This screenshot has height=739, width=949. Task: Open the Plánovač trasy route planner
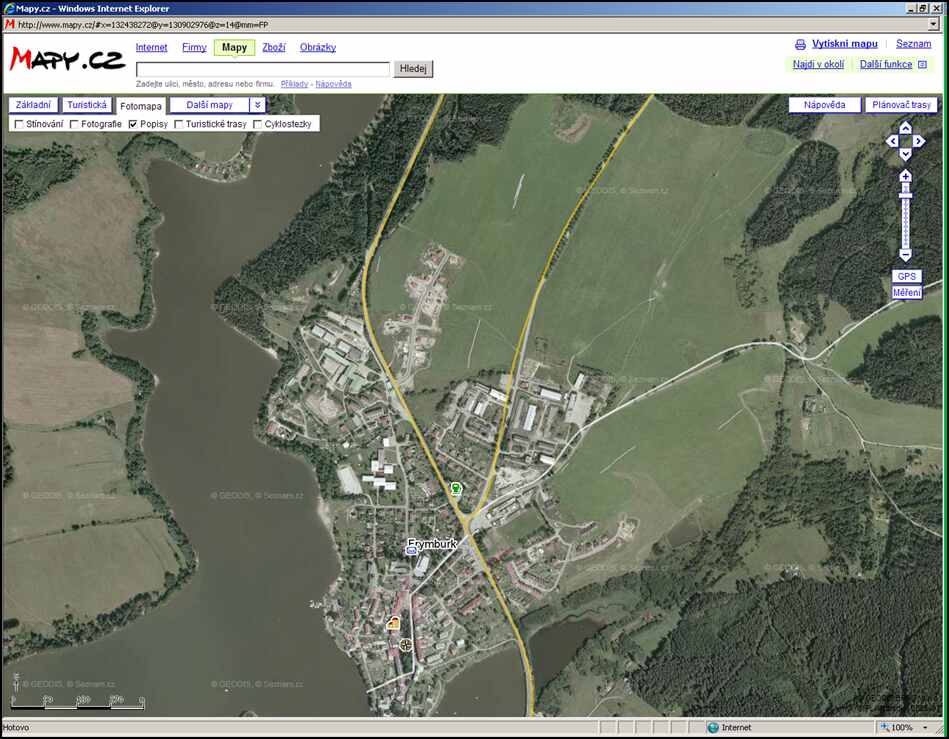point(901,105)
